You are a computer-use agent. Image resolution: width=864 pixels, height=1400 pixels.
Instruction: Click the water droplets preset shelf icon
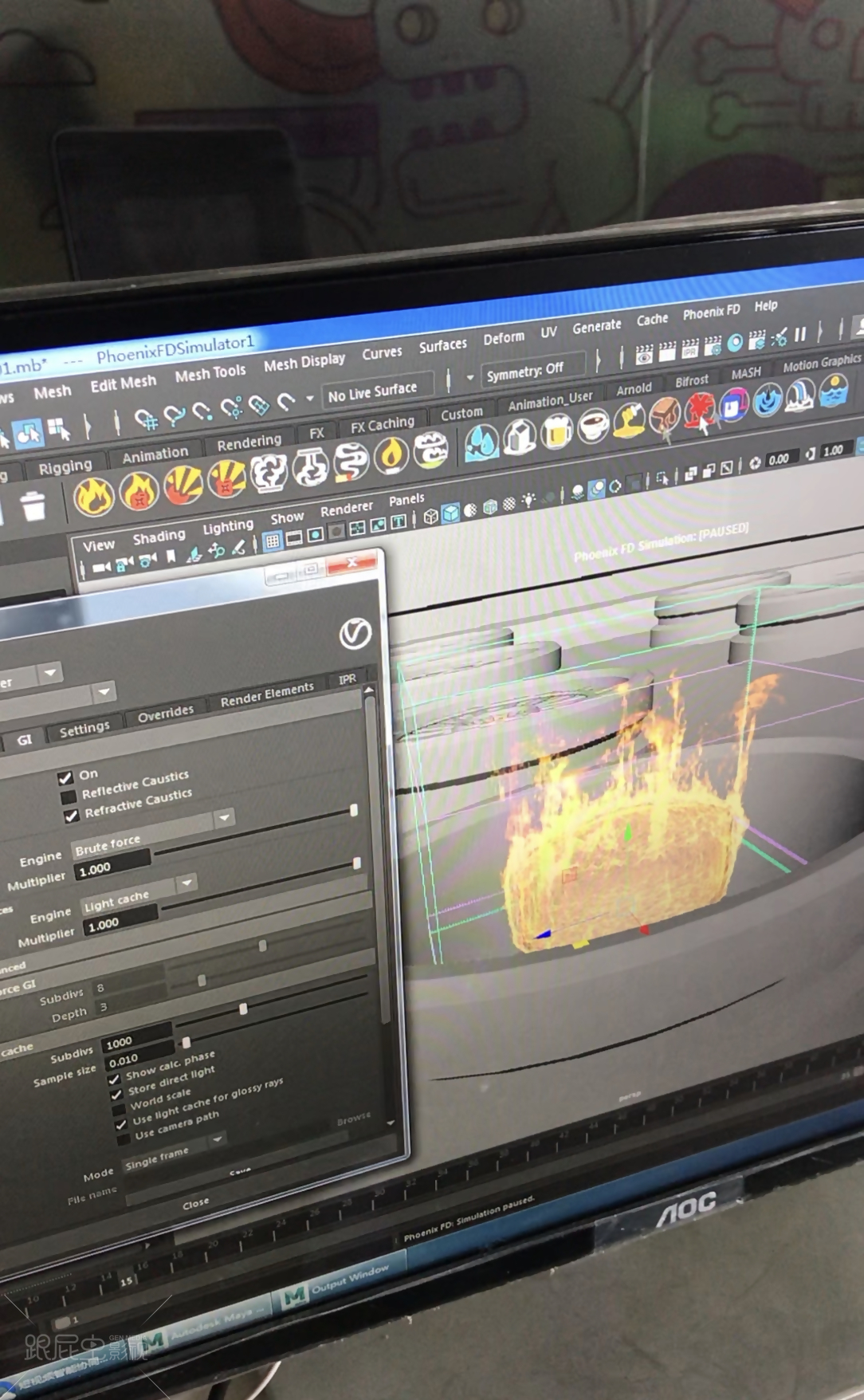[x=481, y=443]
